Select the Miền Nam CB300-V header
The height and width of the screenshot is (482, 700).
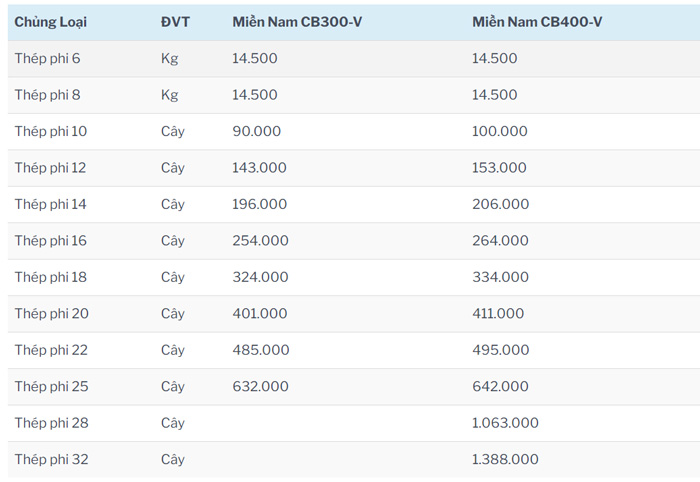[297, 22]
